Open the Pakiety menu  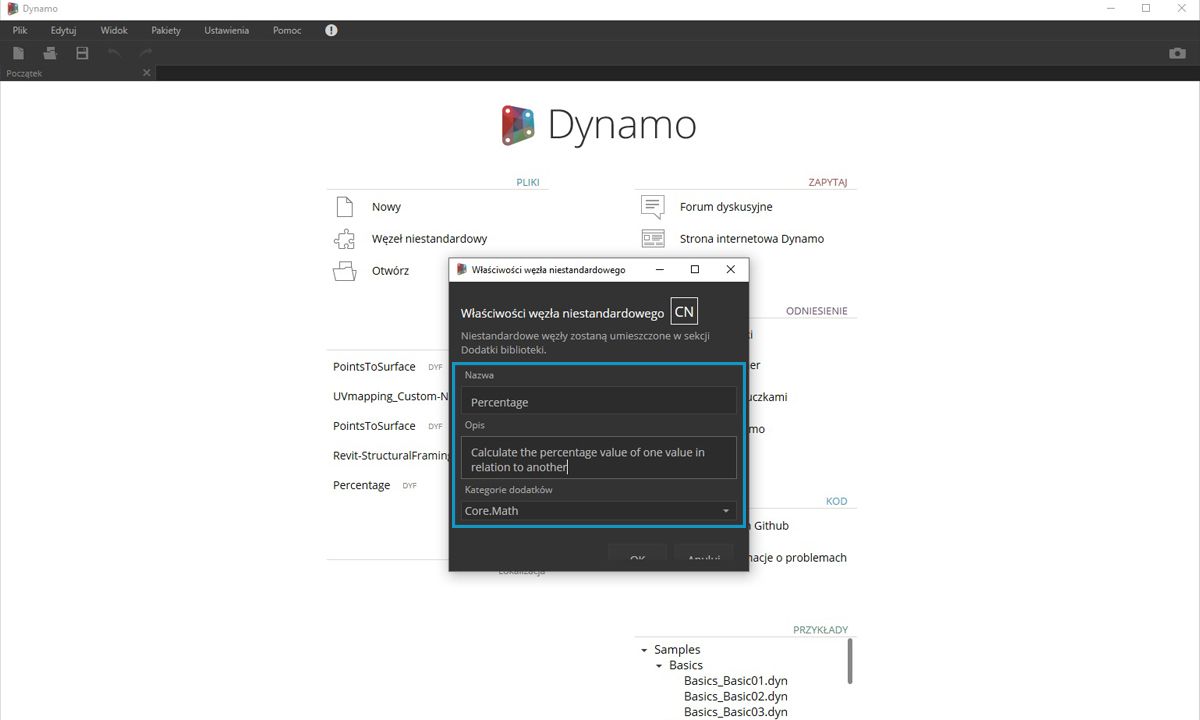point(166,30)
